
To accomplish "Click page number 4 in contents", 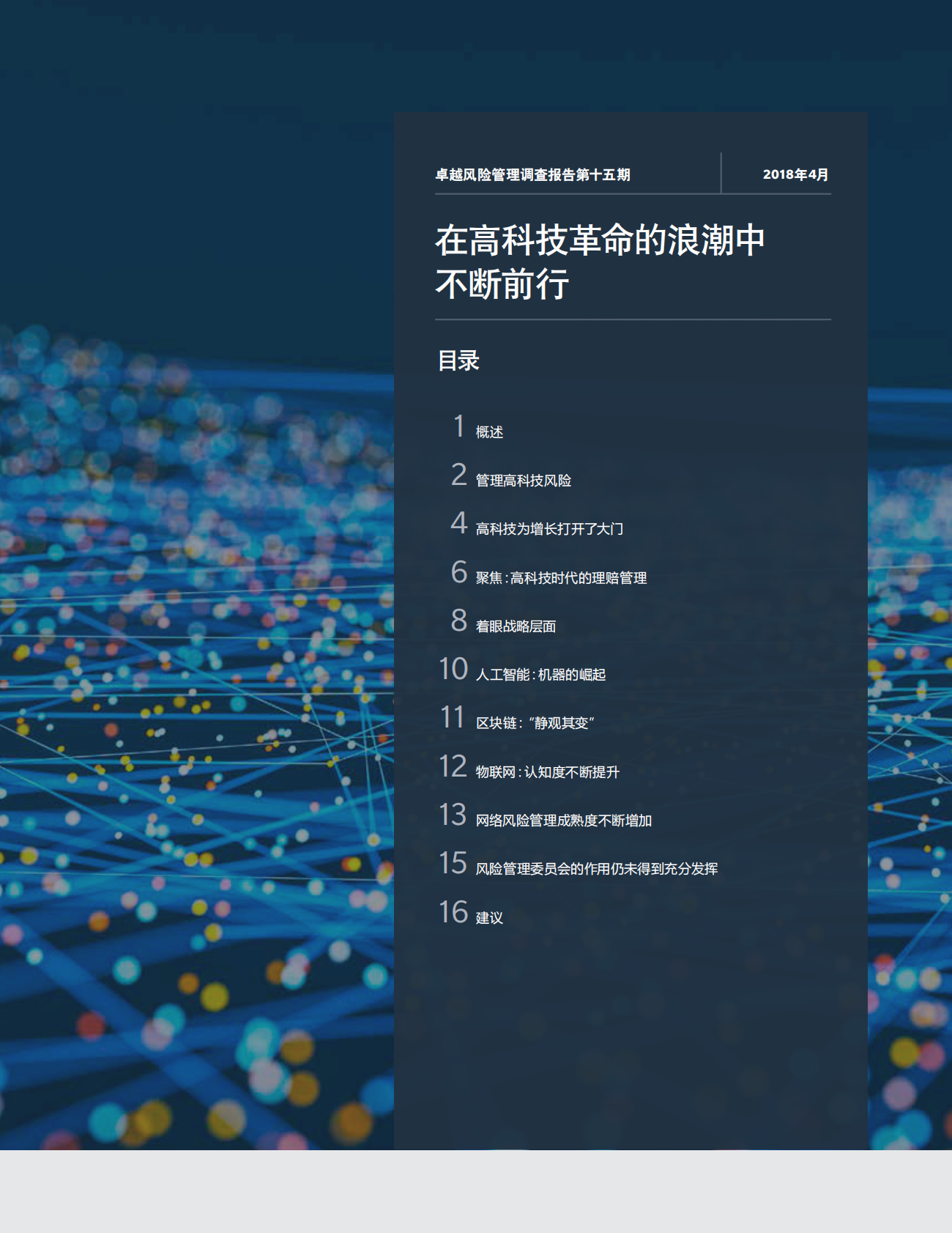I will click(459, 523).
